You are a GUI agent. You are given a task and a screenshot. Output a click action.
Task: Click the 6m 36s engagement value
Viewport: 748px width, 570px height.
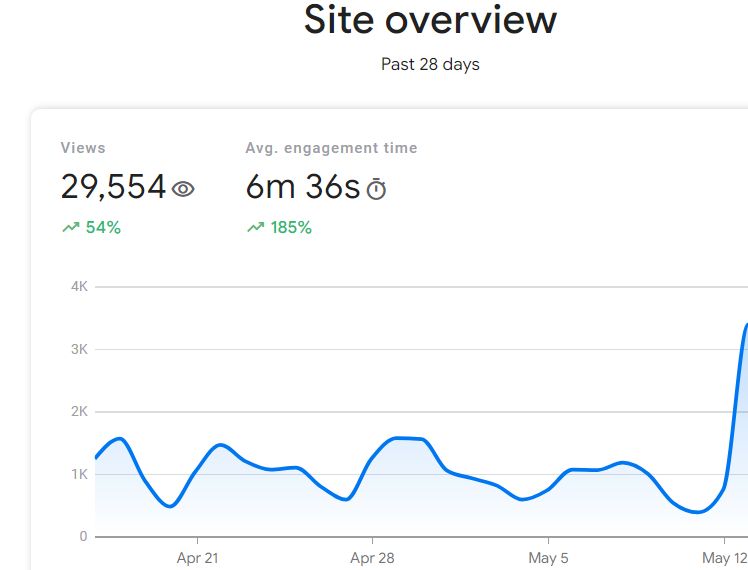pos(302,187)
